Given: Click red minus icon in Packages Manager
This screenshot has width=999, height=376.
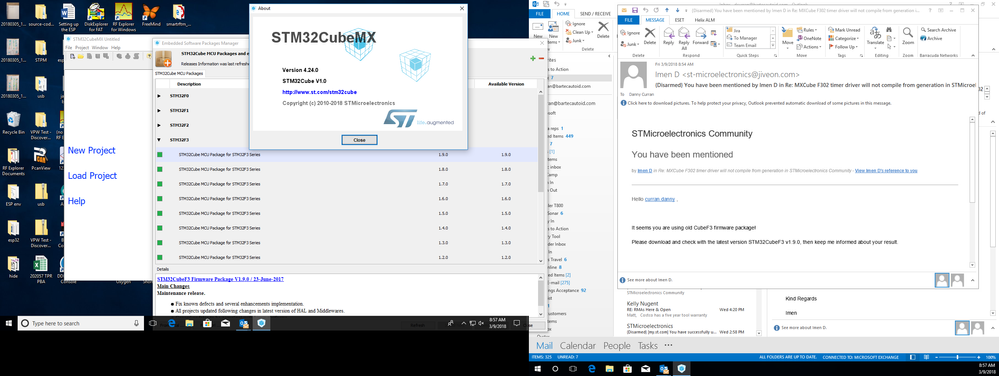Looking at the screenshot, I should tap(542, 59).
